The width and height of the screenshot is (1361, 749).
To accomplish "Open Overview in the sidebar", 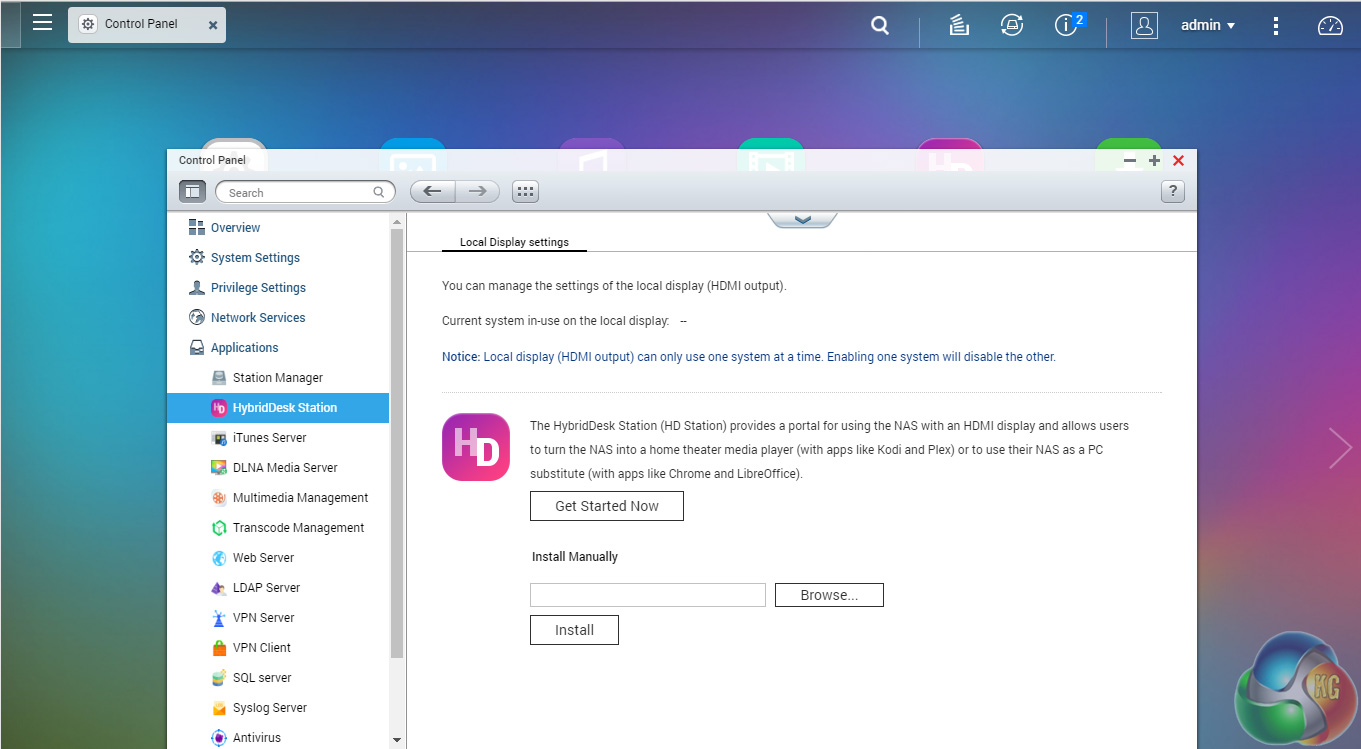I will tap(235, 228).
